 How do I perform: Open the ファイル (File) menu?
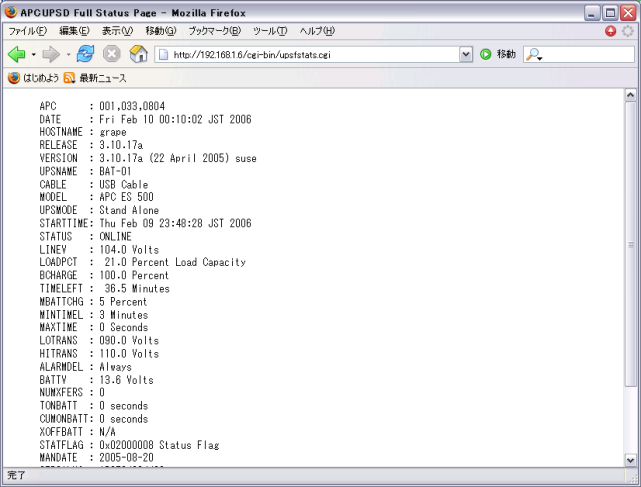point(28,31)
